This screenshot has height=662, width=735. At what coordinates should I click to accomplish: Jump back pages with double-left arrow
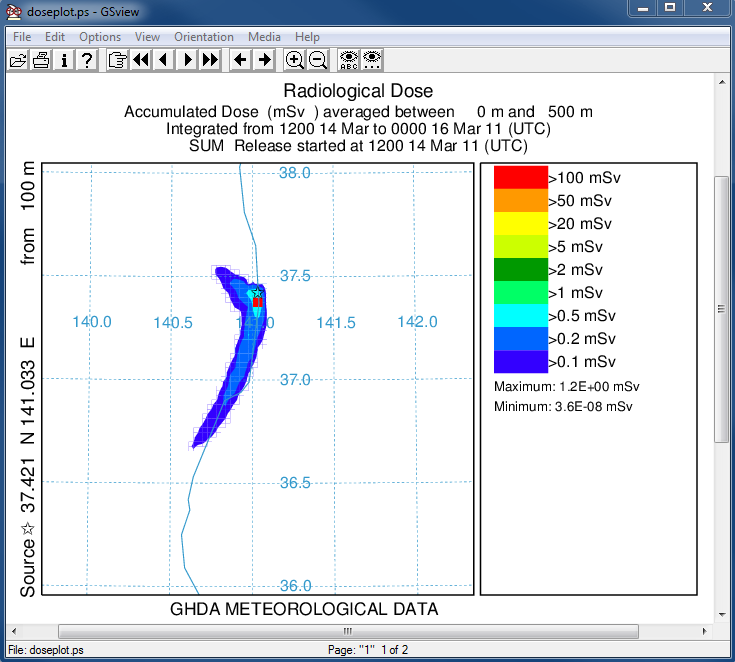[140, 60]
